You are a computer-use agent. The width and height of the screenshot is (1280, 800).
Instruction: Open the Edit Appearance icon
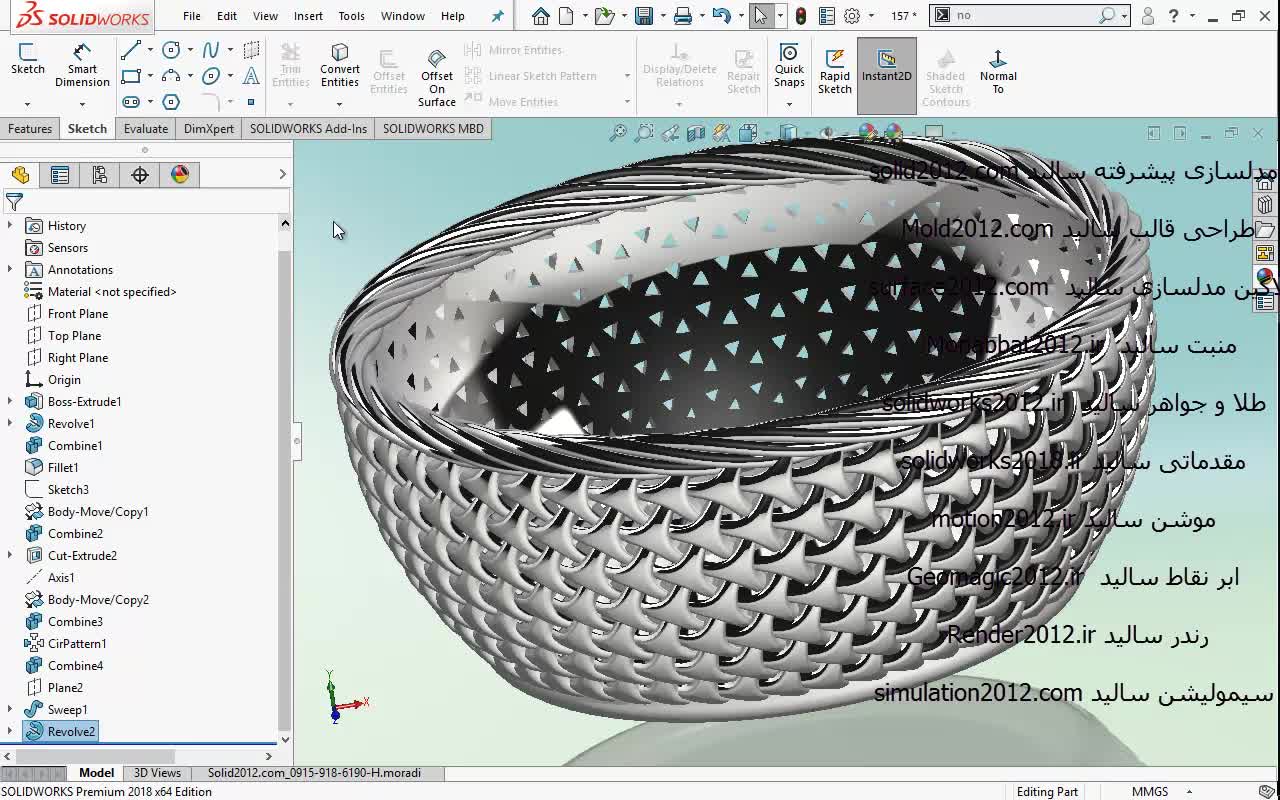[x=867, y=132]
